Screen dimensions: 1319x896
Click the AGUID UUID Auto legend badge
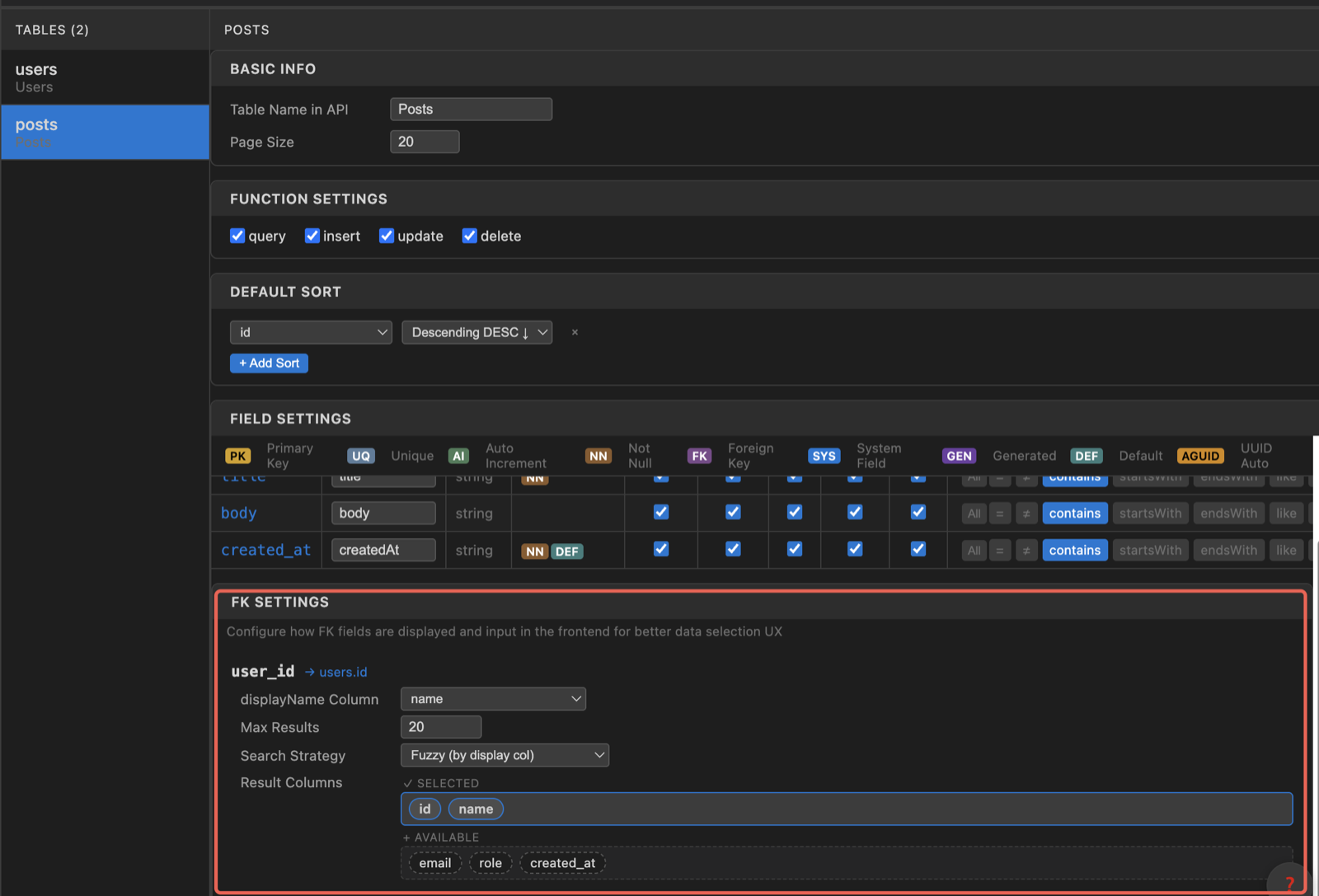pos(1200,456)
